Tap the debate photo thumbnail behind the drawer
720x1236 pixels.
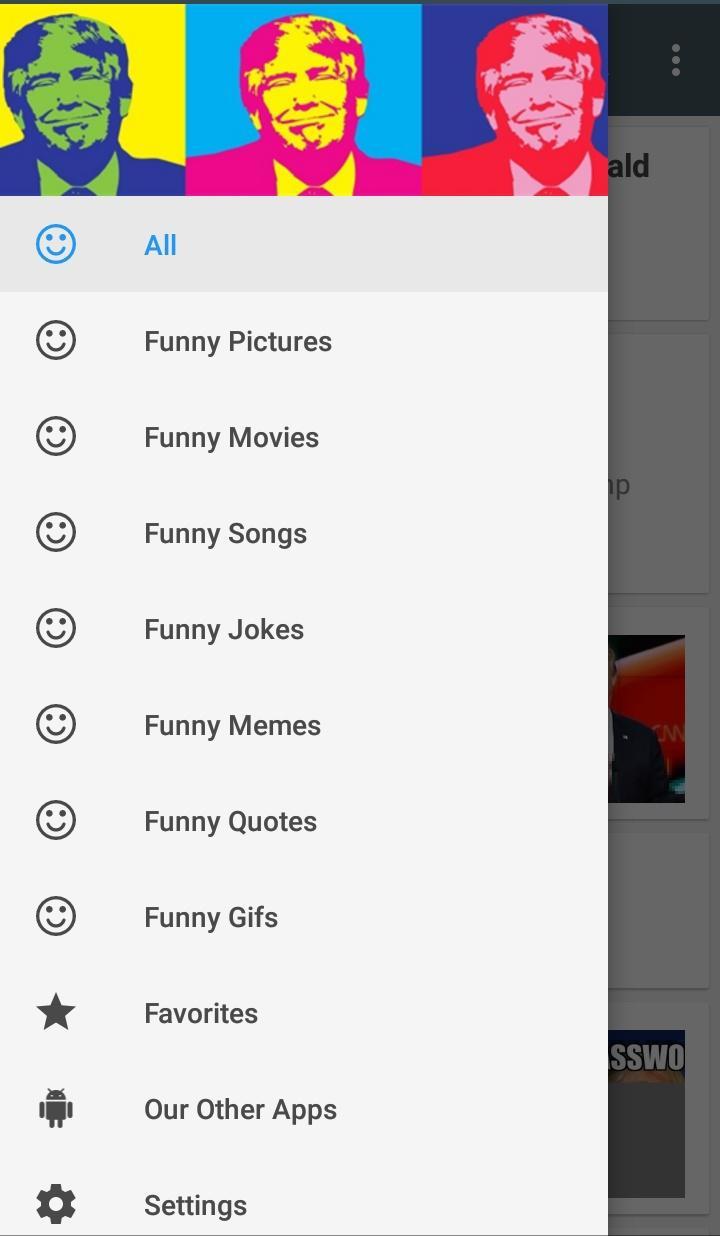pos(646,718)
